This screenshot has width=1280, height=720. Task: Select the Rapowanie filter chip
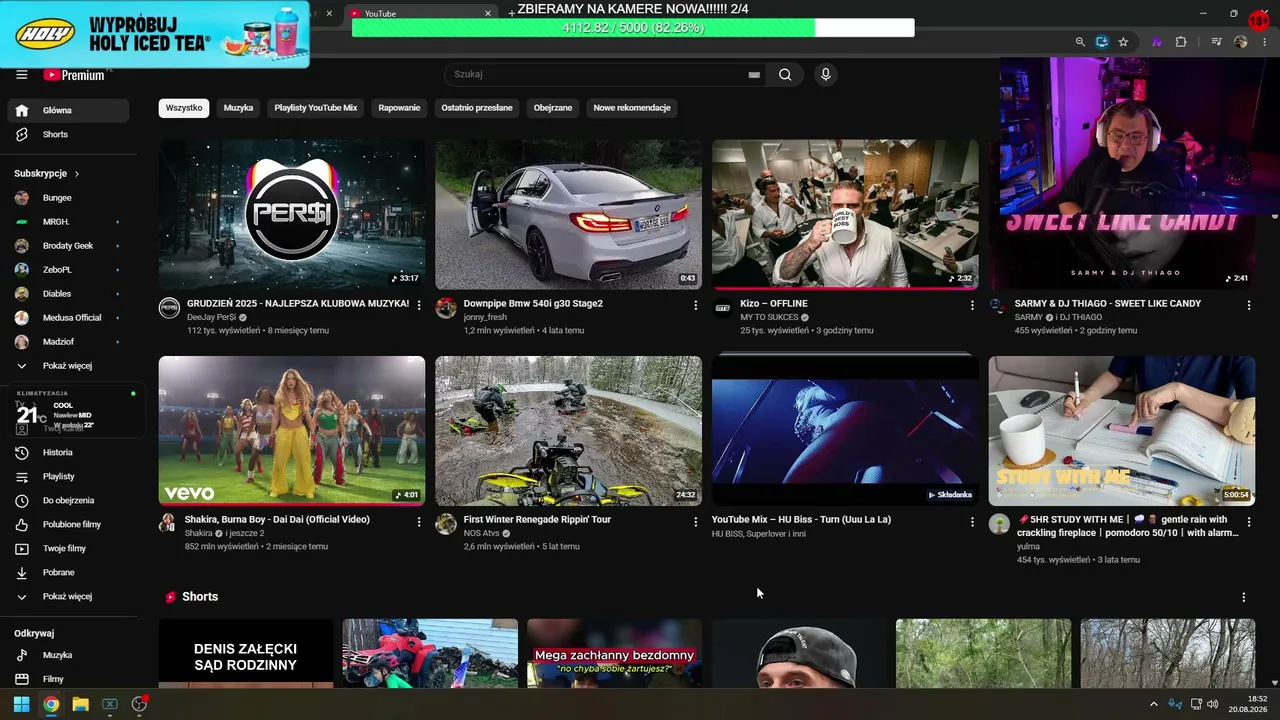pyautogui.click(x=399, y=108)
